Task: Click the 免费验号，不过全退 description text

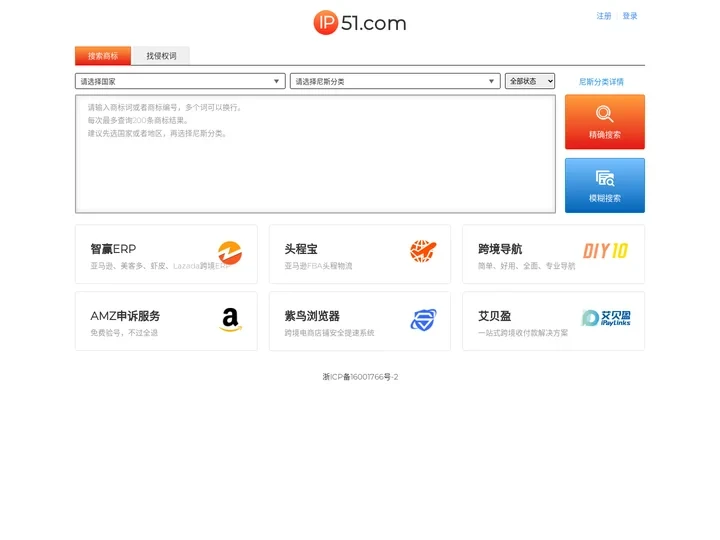Action: [124, 333]
